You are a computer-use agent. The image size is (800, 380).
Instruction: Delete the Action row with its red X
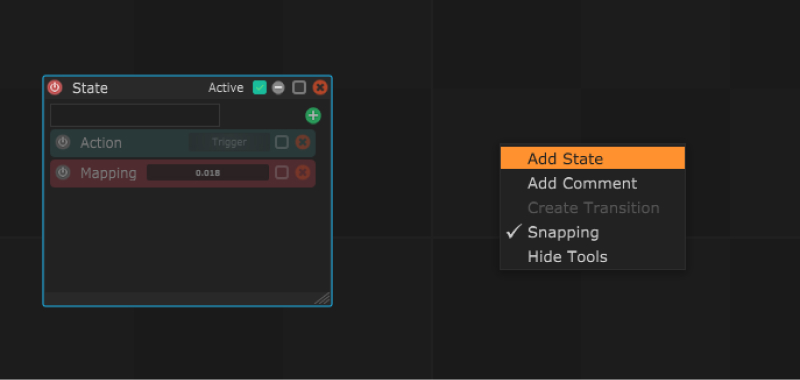303,142
